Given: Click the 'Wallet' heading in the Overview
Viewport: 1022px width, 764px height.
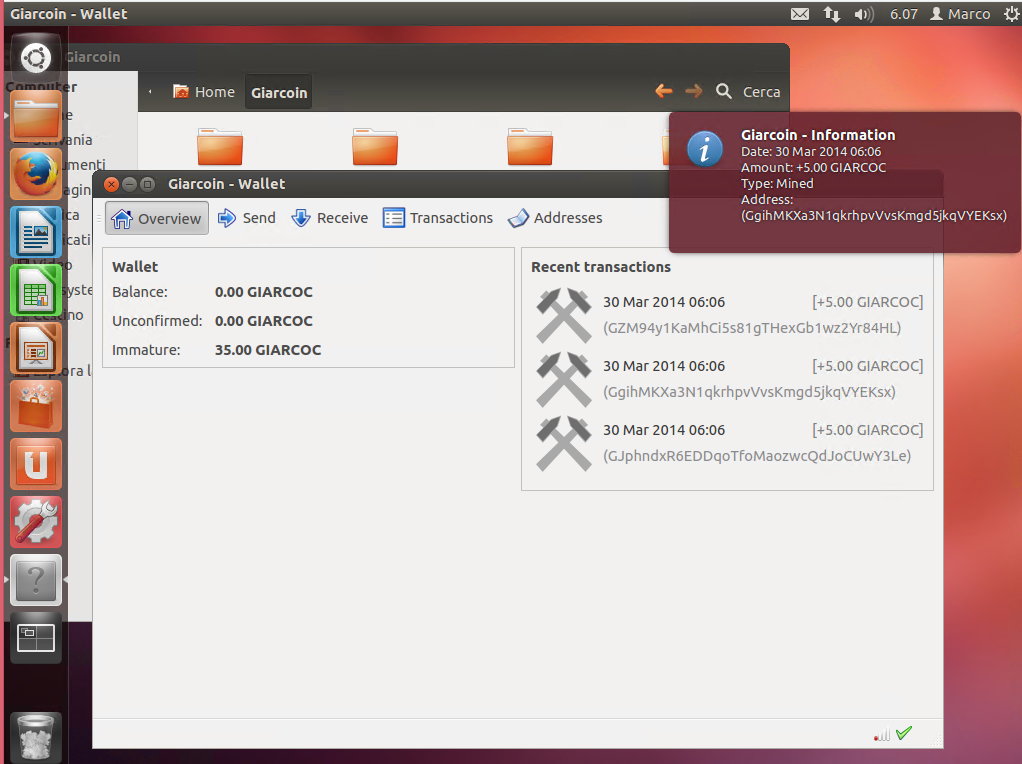Looking at the screenshot, I should tap(135, 267).
